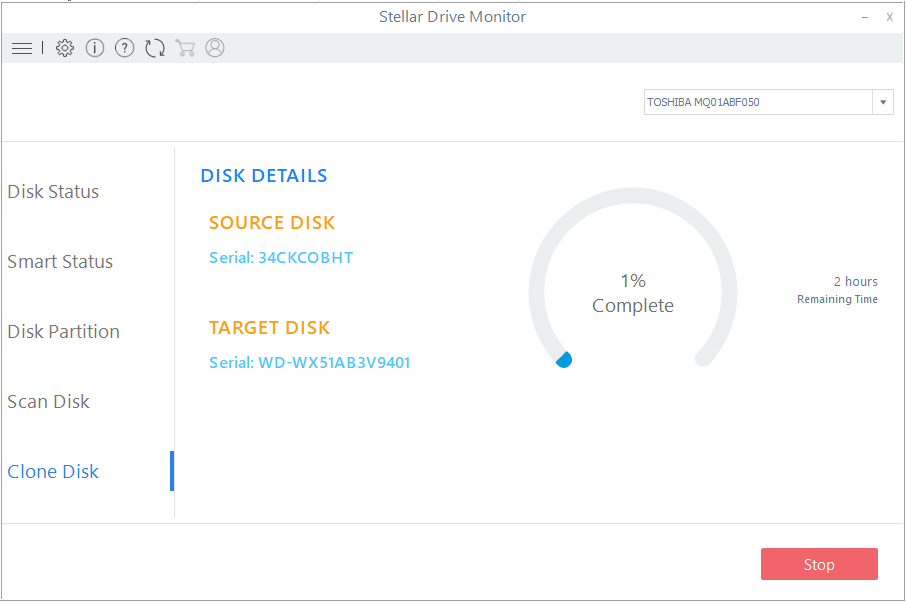
Task: Select the Scan Disk tab
Action: point(48,402)
